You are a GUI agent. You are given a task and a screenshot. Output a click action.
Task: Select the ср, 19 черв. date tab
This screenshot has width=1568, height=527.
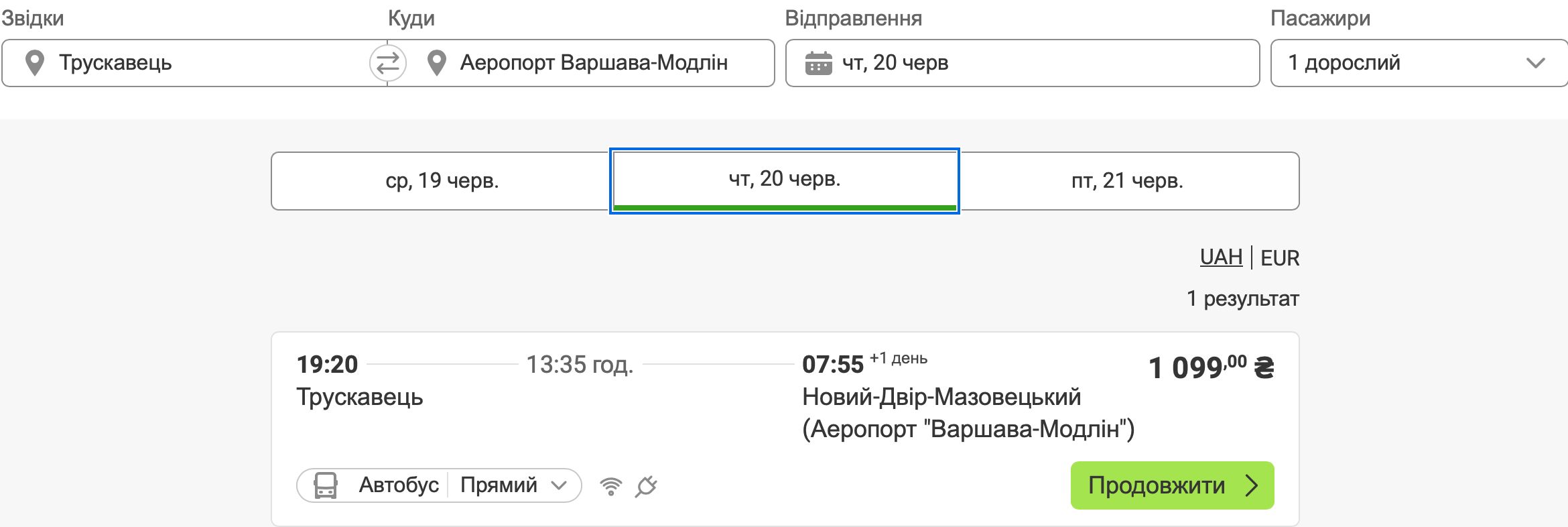[x=442, y=181]
